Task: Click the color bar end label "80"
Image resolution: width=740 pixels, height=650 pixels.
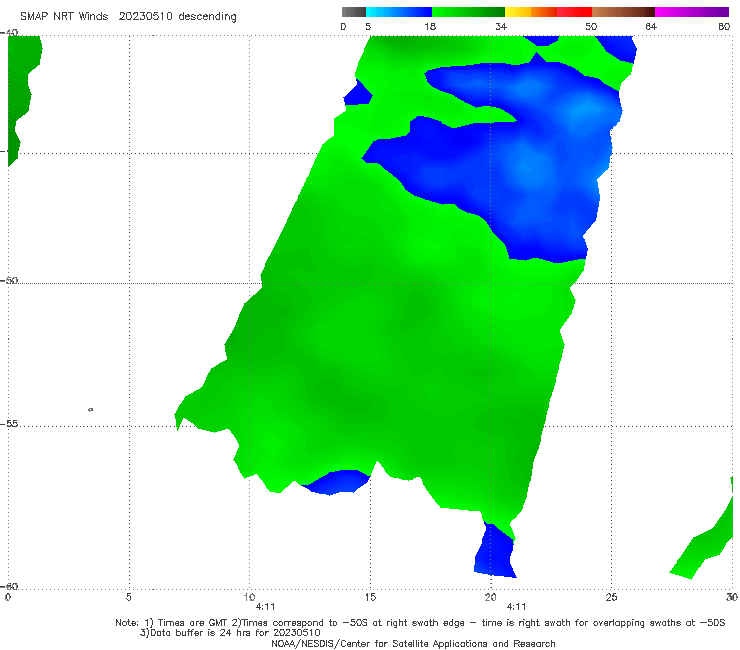Action: coord(724,27)
